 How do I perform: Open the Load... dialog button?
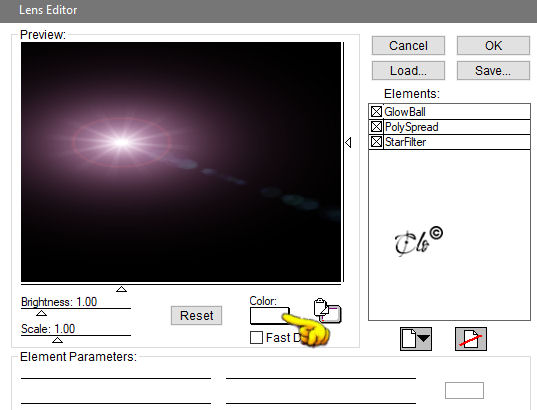[x=408, y=71]
